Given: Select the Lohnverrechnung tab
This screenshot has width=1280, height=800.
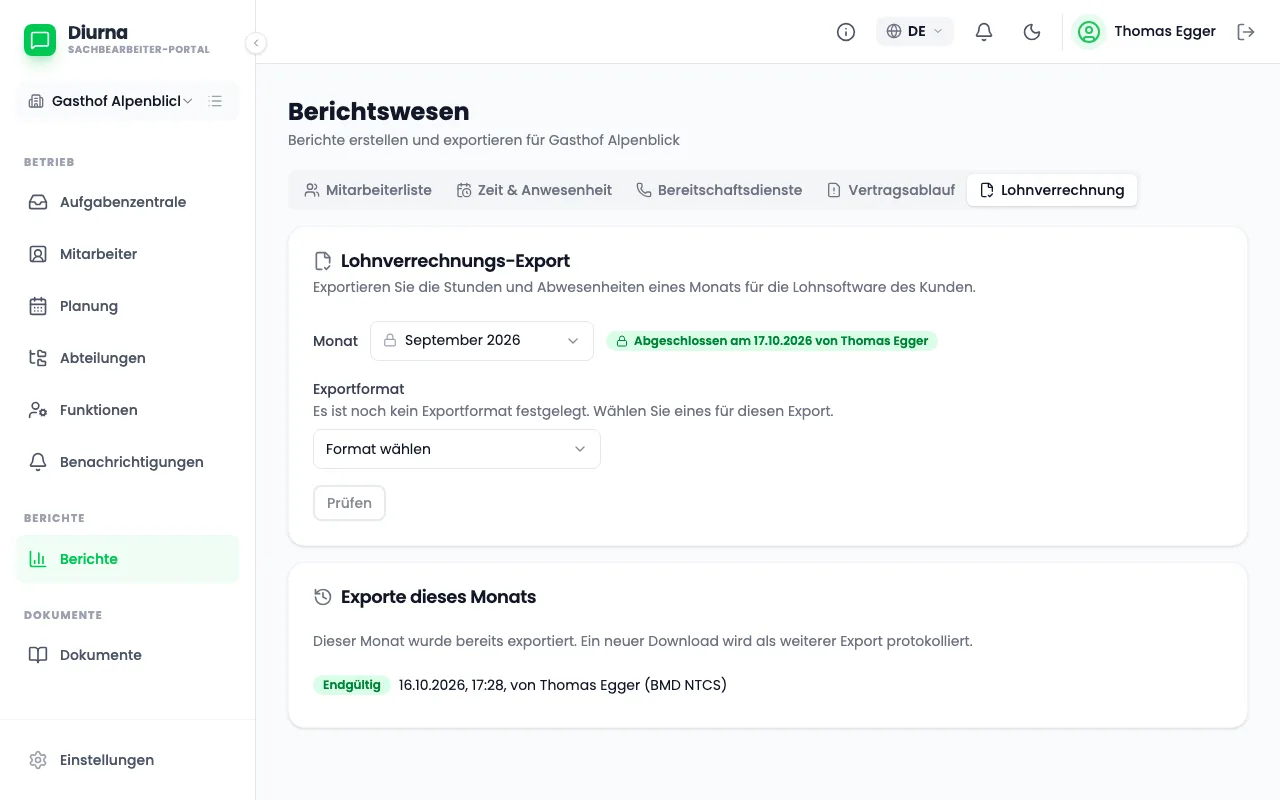Looking at the screenshot, I should point(1052,190).
